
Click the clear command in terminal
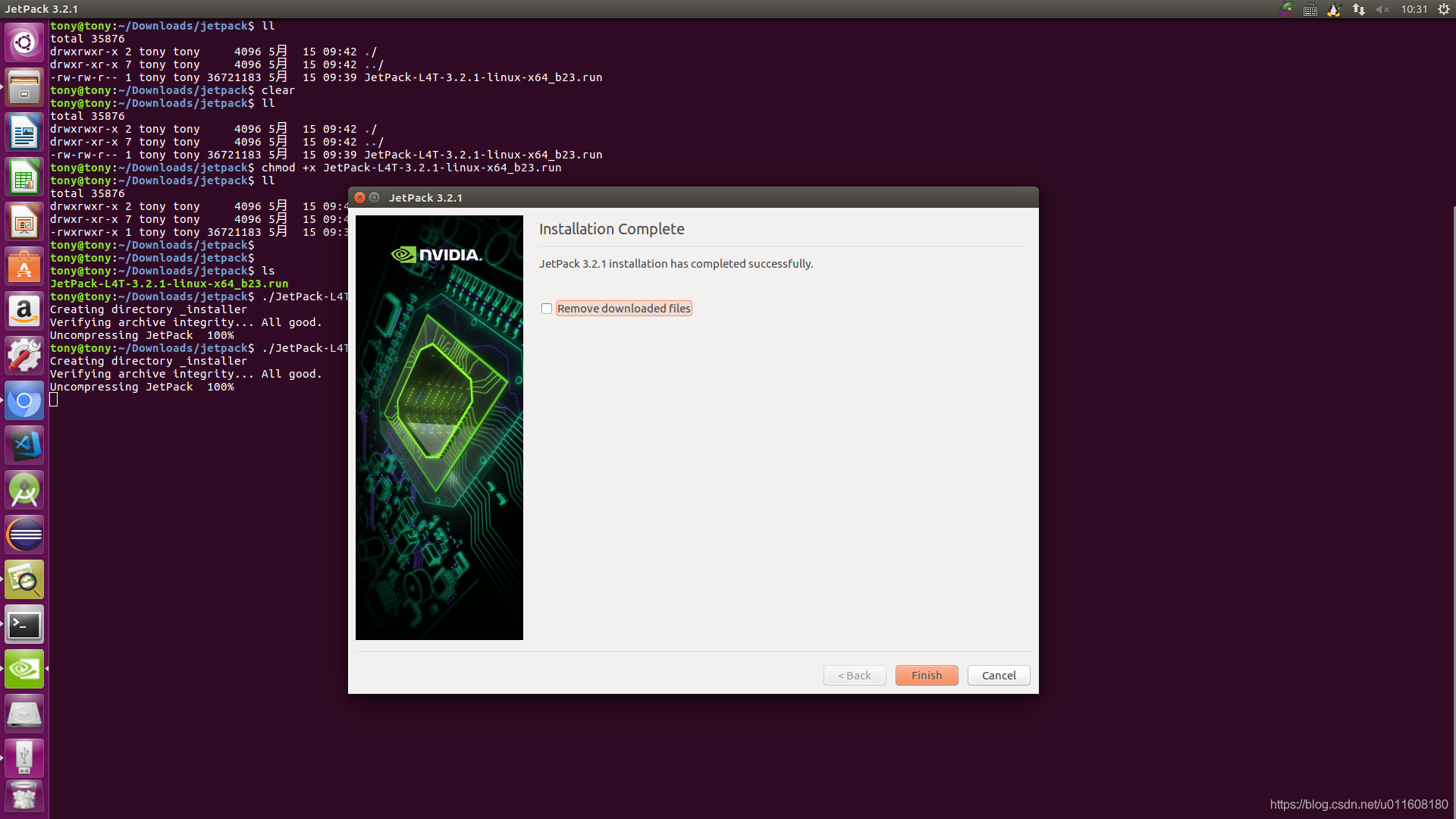pos(278,90)
